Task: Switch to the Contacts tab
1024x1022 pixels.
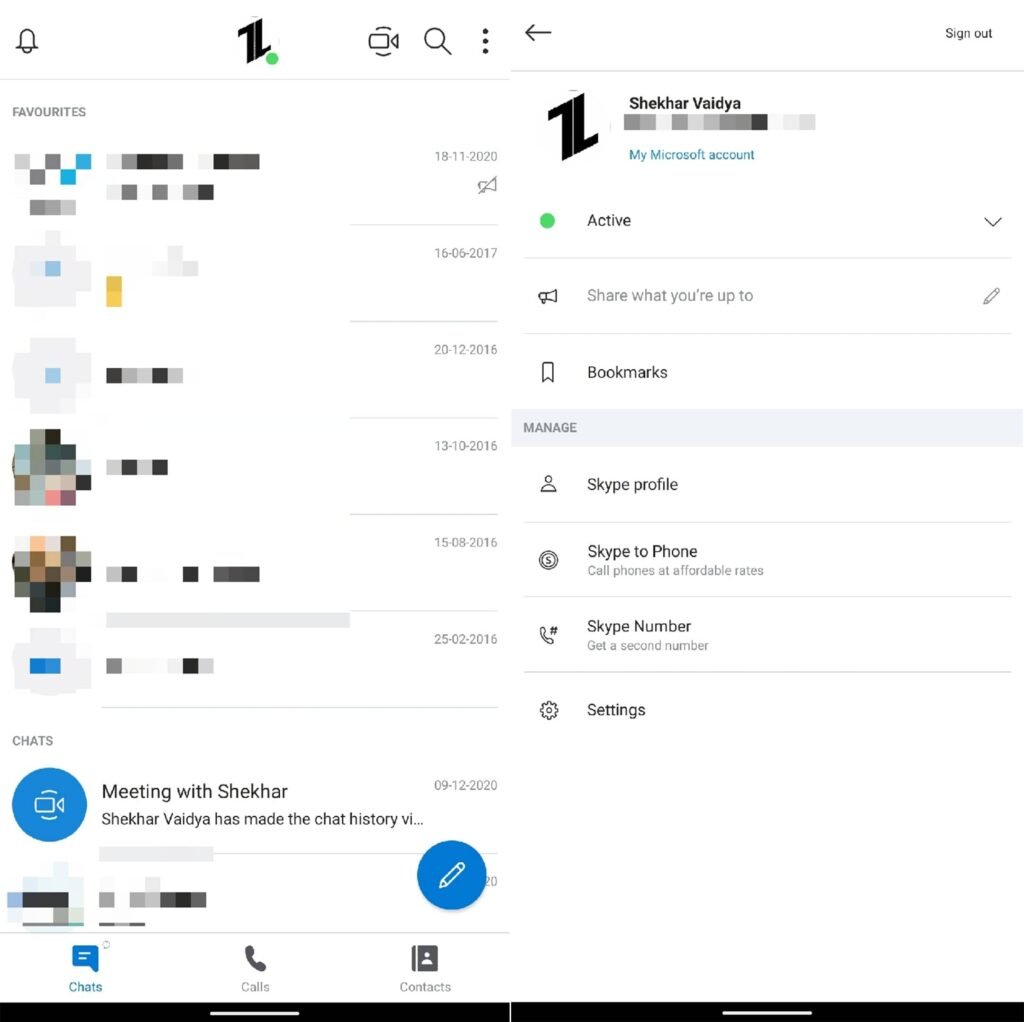Action: click(425, 968)
